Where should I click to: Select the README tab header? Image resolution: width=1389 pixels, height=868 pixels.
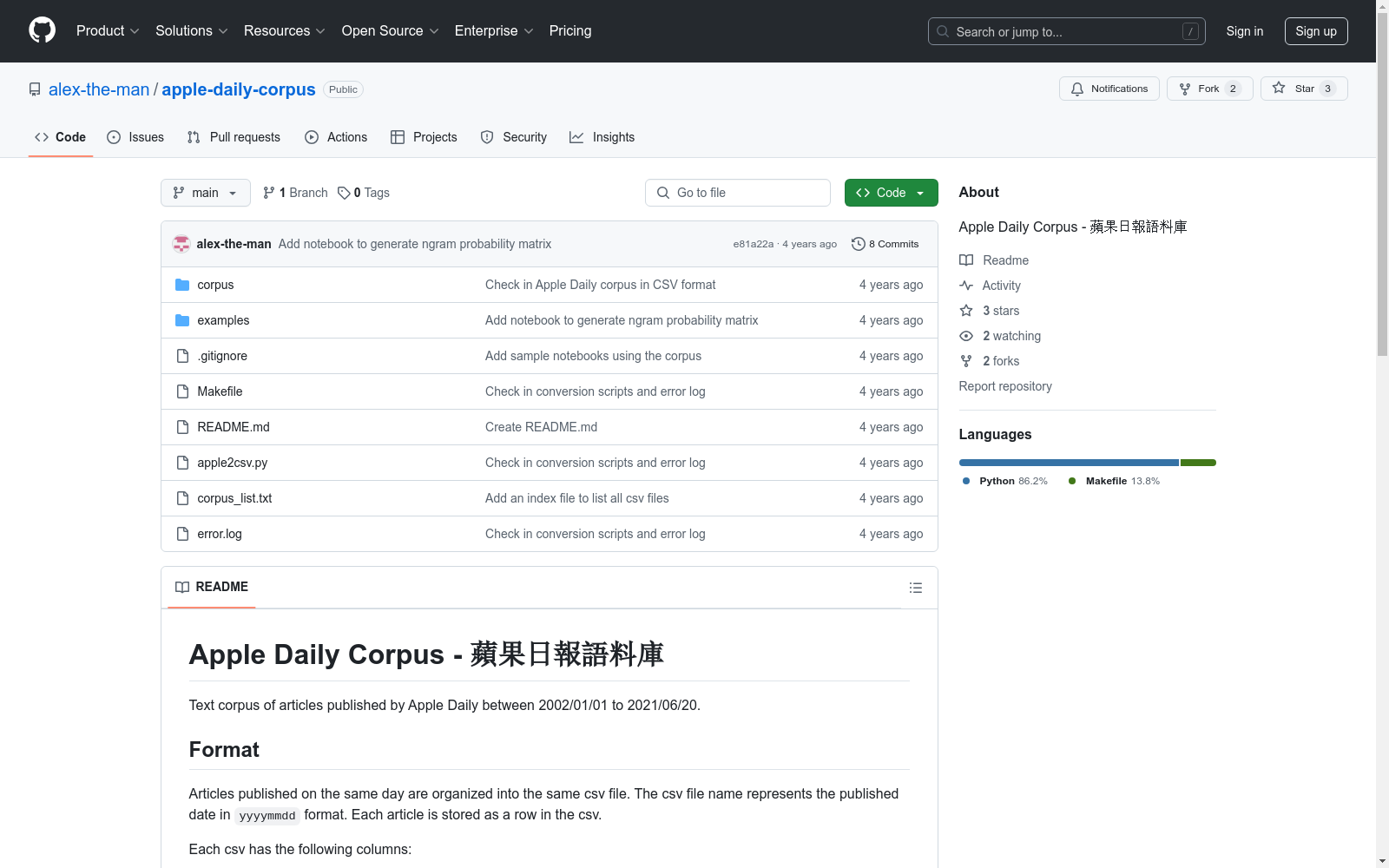click(x=212, y=587)
